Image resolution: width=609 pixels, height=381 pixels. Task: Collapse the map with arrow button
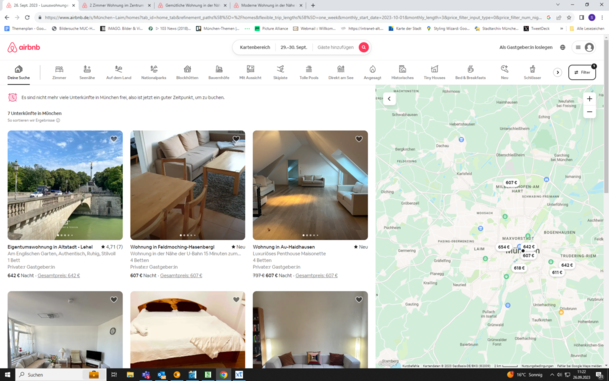click(389, 99)
